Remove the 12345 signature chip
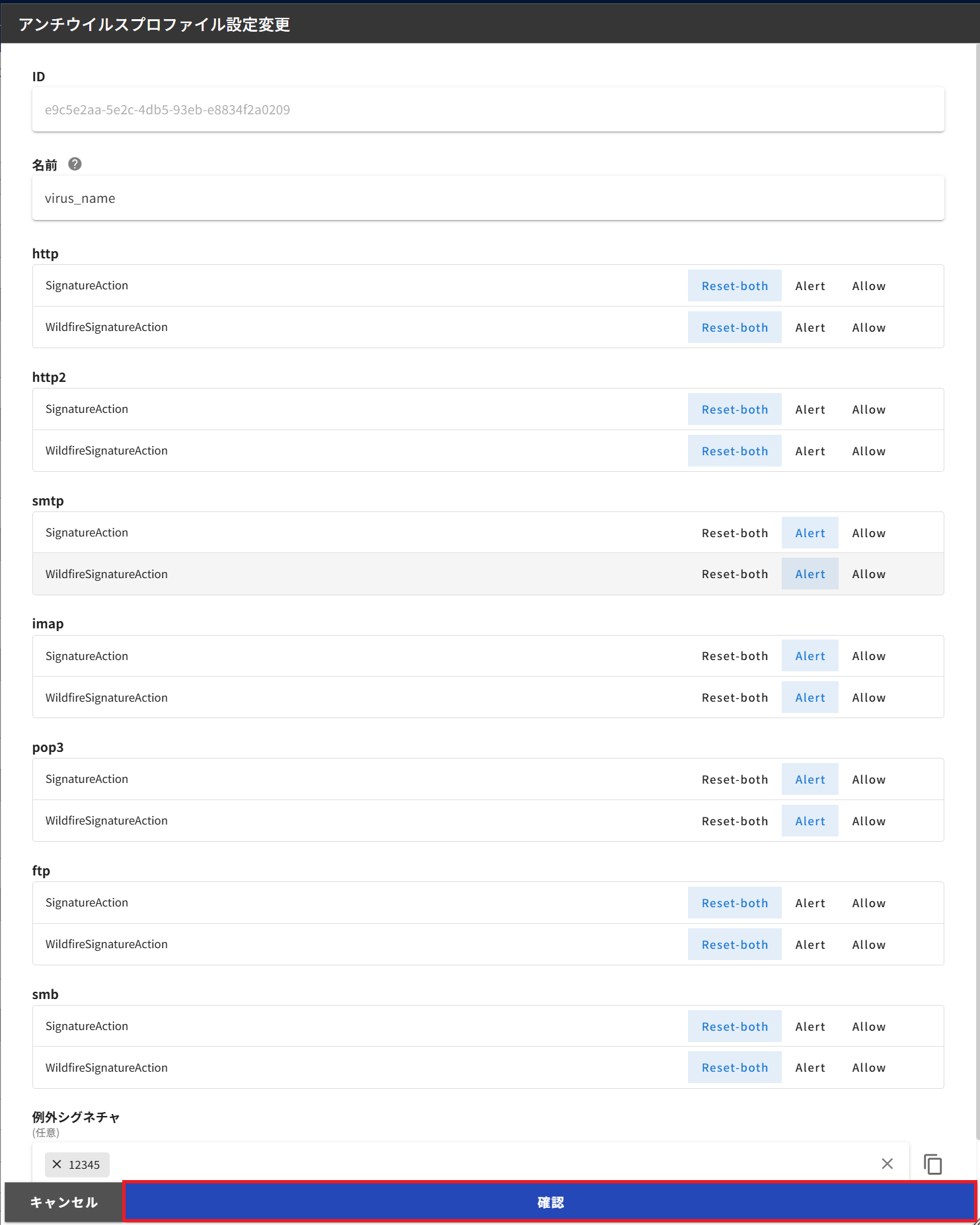This screenshot has height=1225, width=980. (x=57, y=1164)
